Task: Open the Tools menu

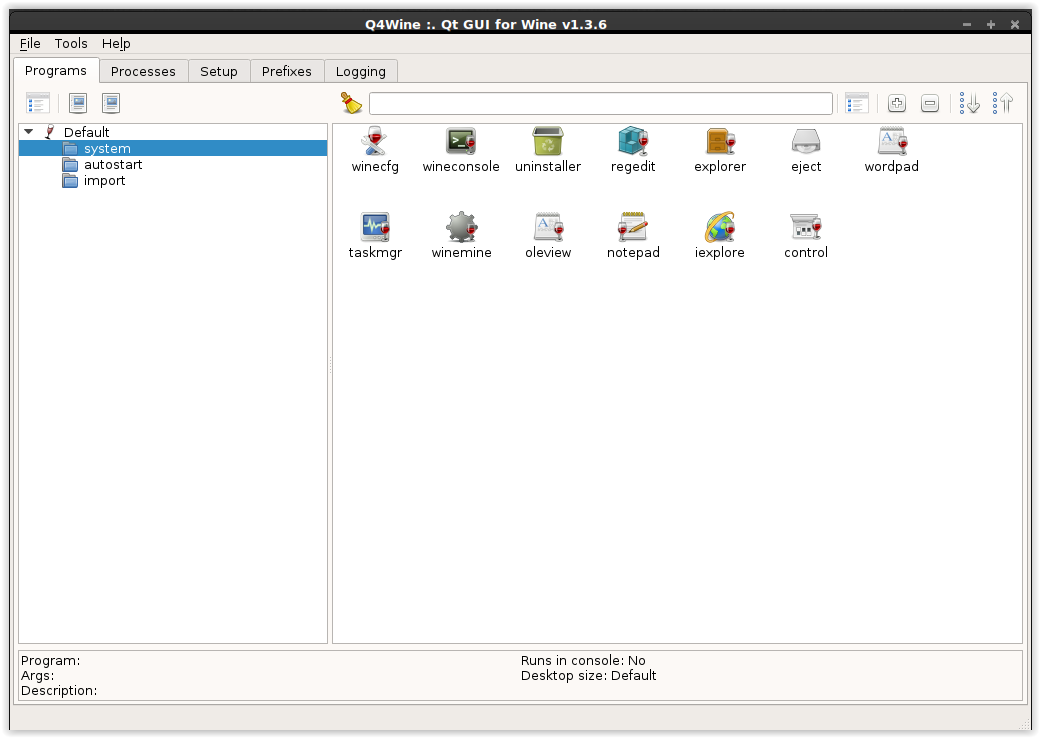Action: click(71, 44)
